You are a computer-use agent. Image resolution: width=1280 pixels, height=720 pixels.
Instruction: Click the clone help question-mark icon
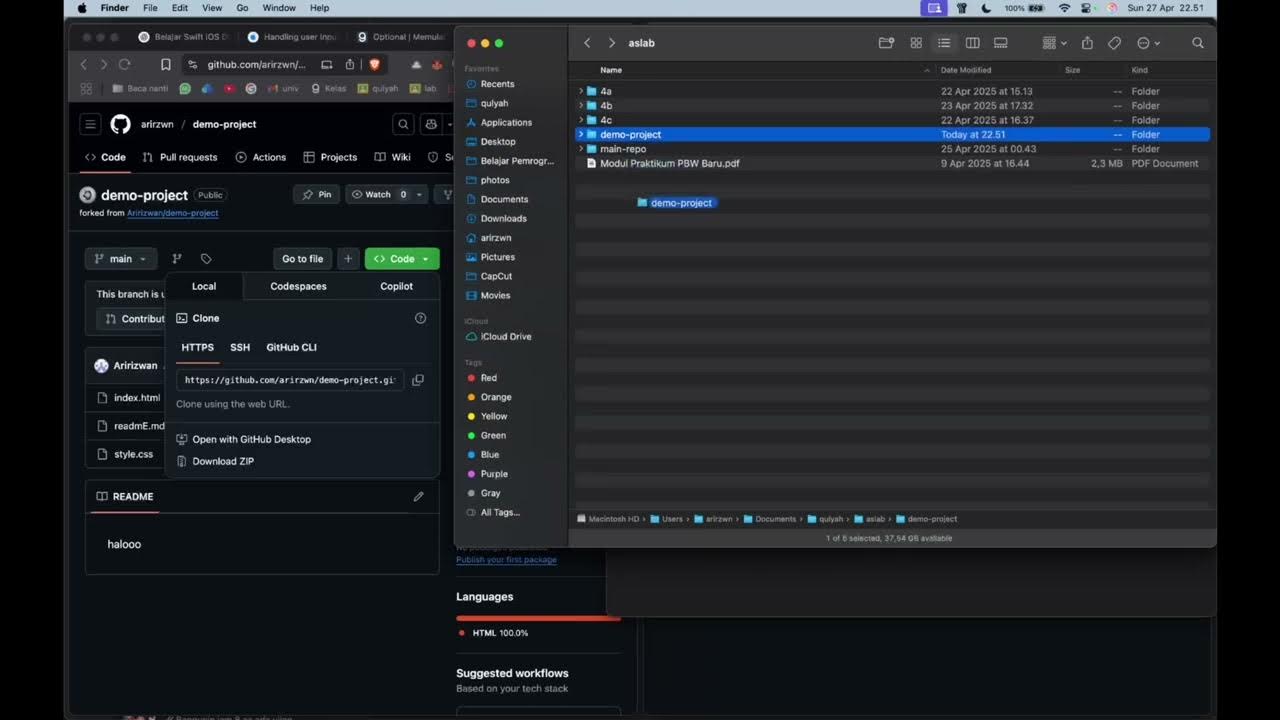point(420,318)
